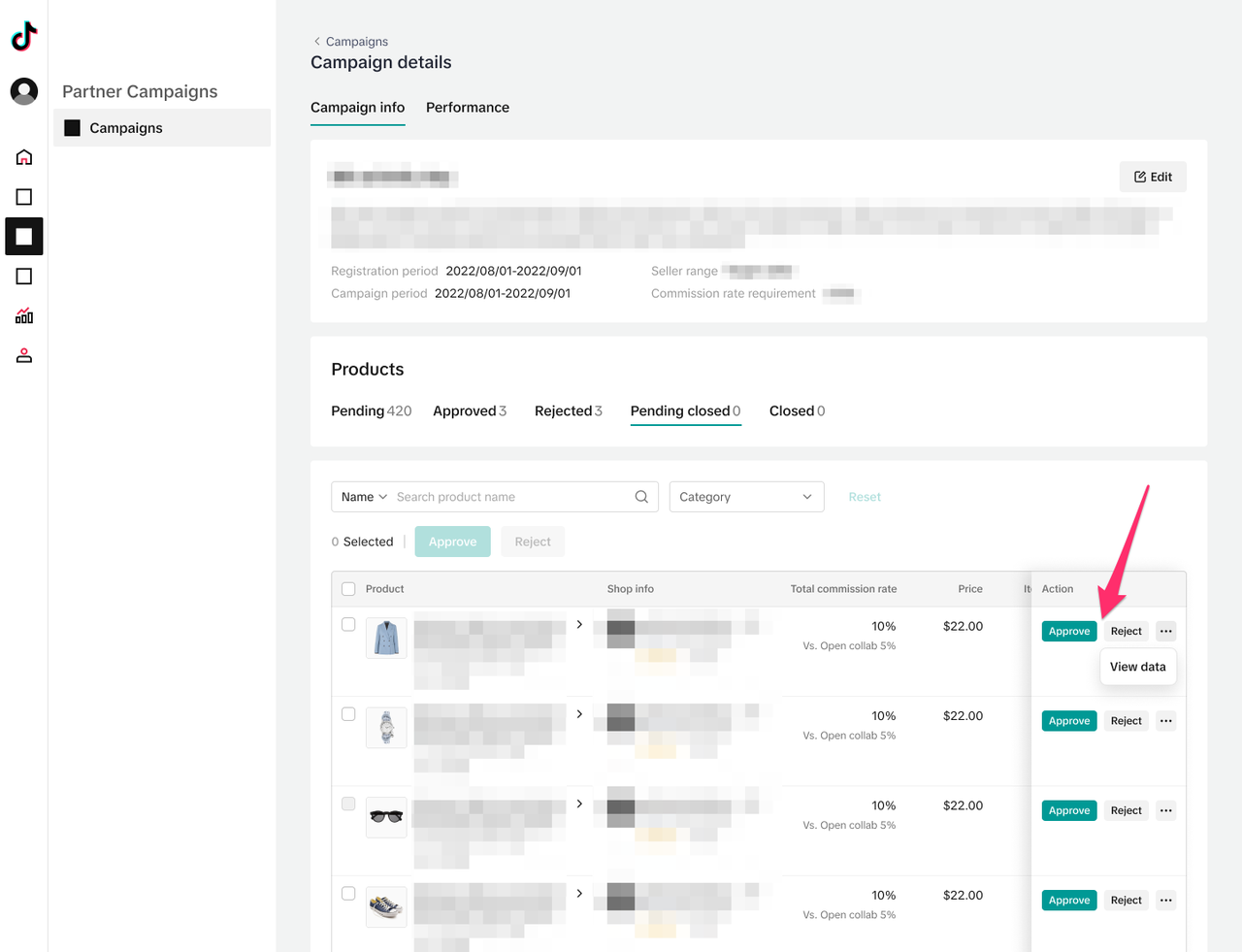Screen dimensions: 1242x952
Task: Click the search magnifier icon
Action: (x=641, y=497)
